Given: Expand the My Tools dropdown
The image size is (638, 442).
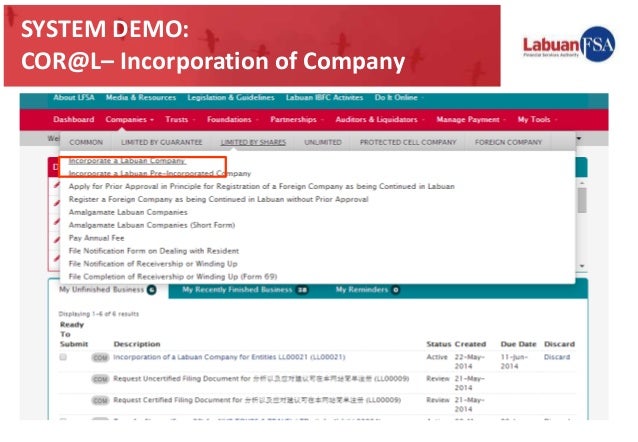Looking at the screenshot, I should pyautogui.click(x=537, y=120).
